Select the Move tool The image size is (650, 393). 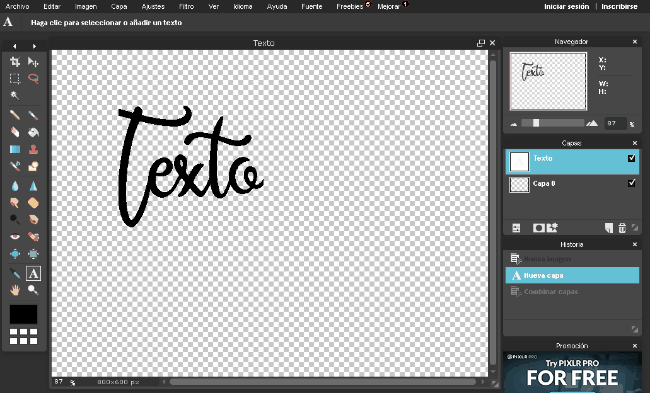click(x=33, y=62)
